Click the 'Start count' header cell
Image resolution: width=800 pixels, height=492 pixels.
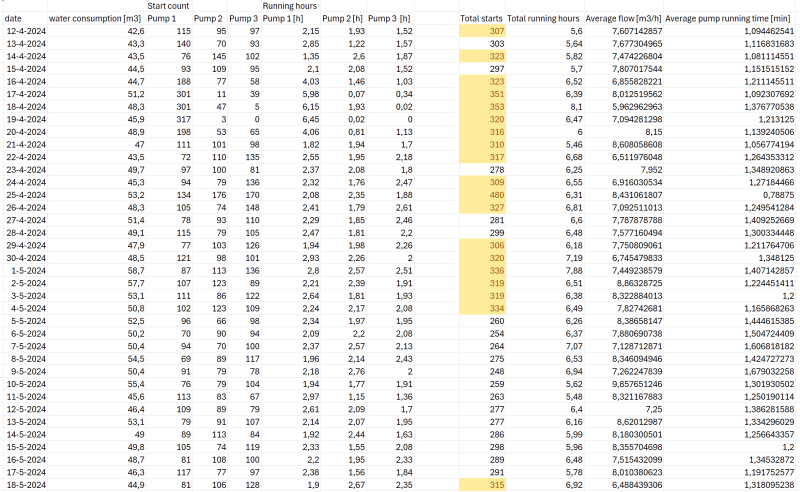click(168, 6)
